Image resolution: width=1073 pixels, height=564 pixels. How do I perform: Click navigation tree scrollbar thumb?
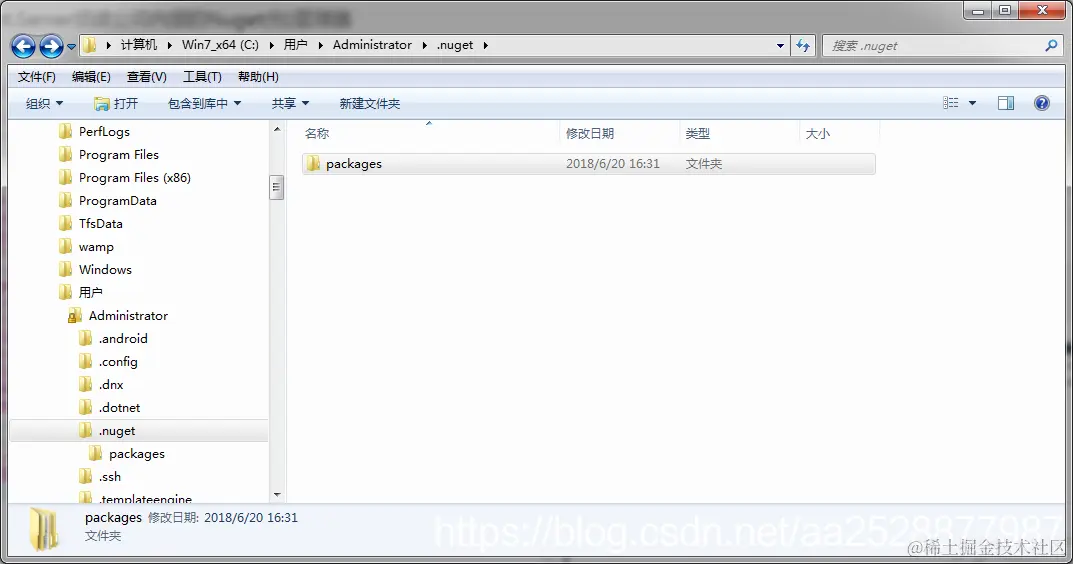click(277, 187)
